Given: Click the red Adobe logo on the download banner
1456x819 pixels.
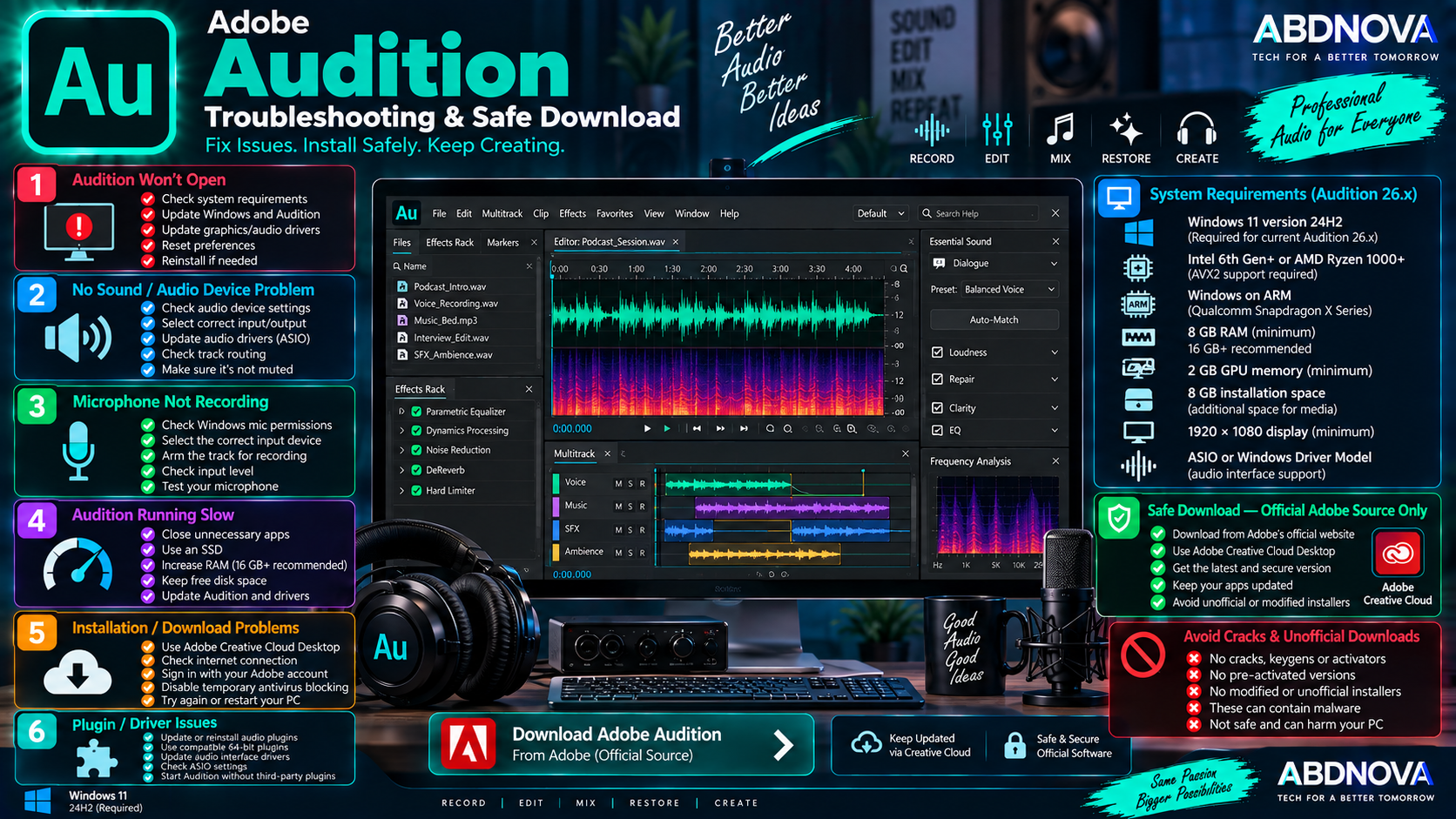Looking at the screenshot, I should [x=468, y=744].
